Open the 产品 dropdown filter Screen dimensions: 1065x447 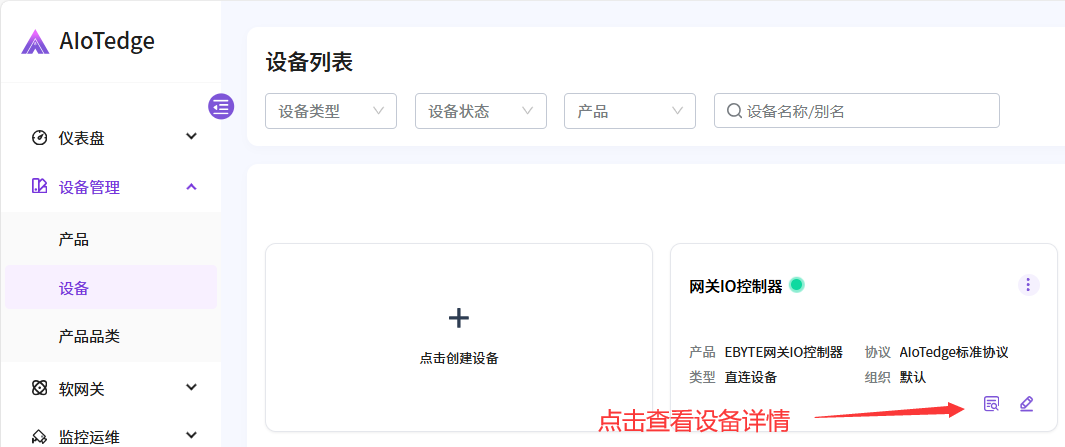tap(629, 111)
